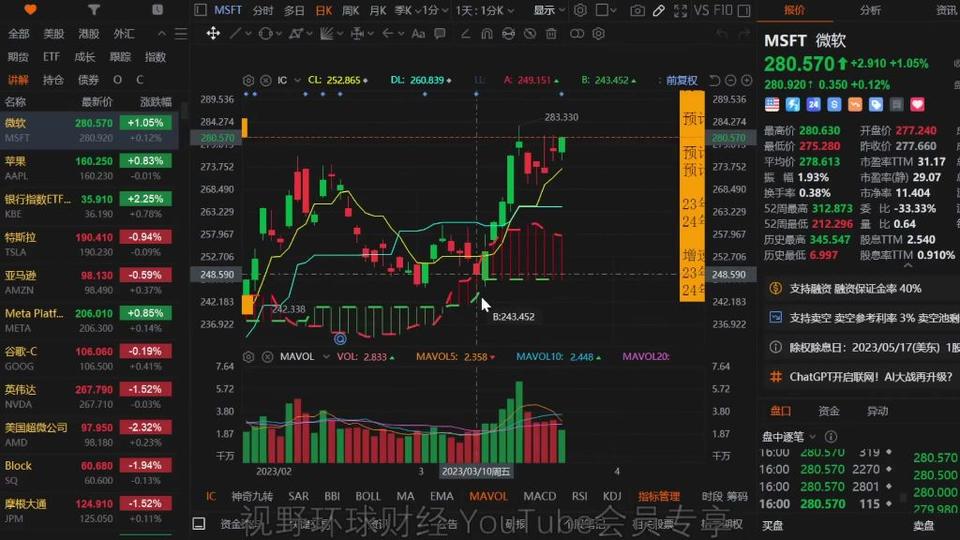Open the IC indicator settings gear
The width and height of the screenshot is (960, 540).
248,80
